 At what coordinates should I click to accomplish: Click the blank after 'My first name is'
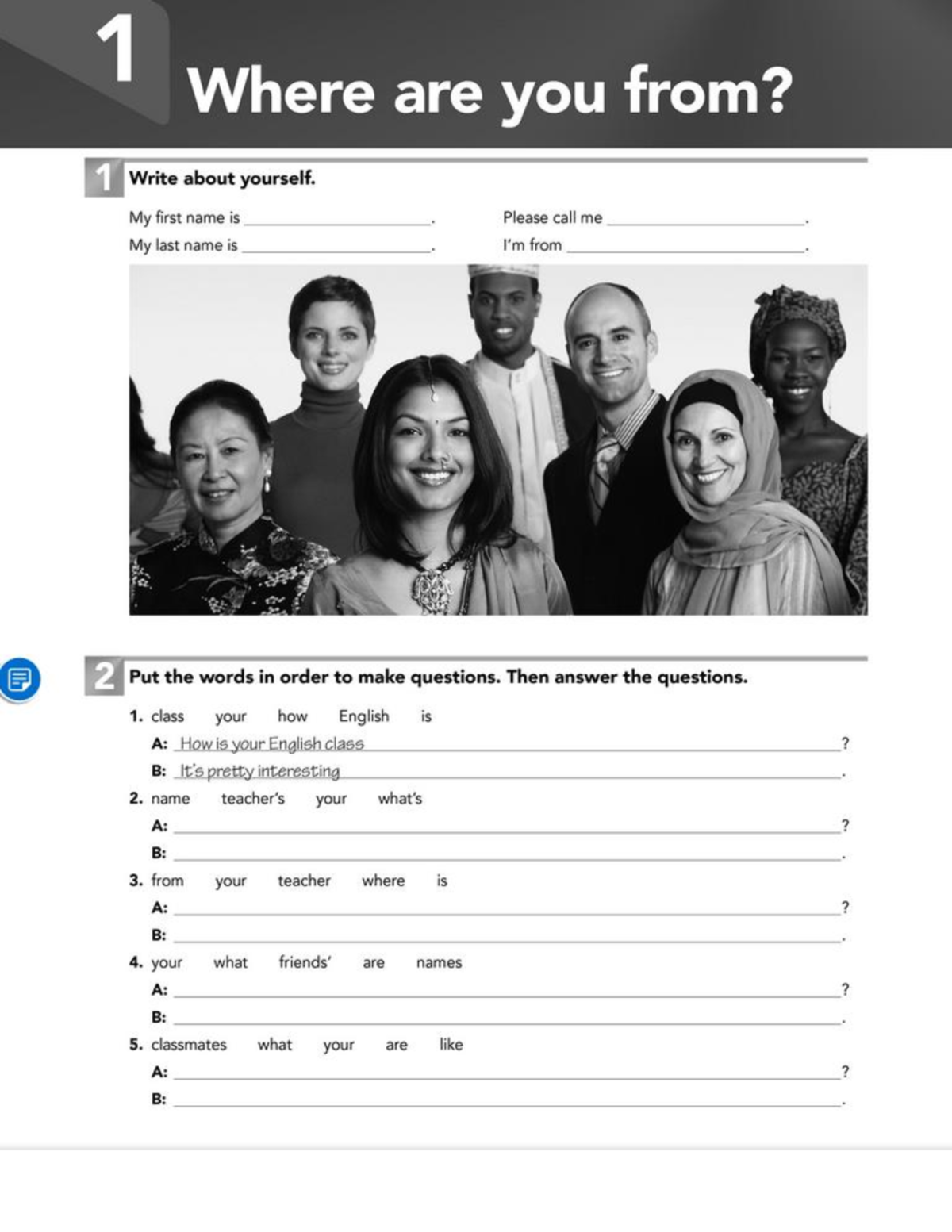[337, 219]
